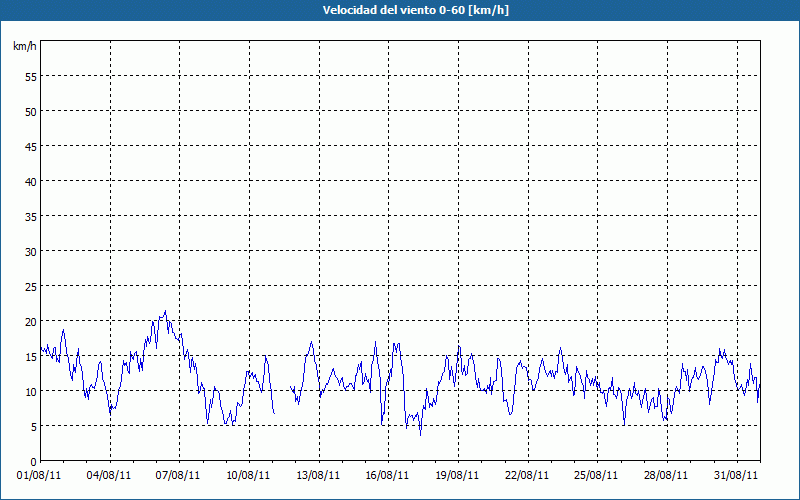800x500 pixels.
Task: Click the lowest wind dip after 16/08/11
Action: 420,435
